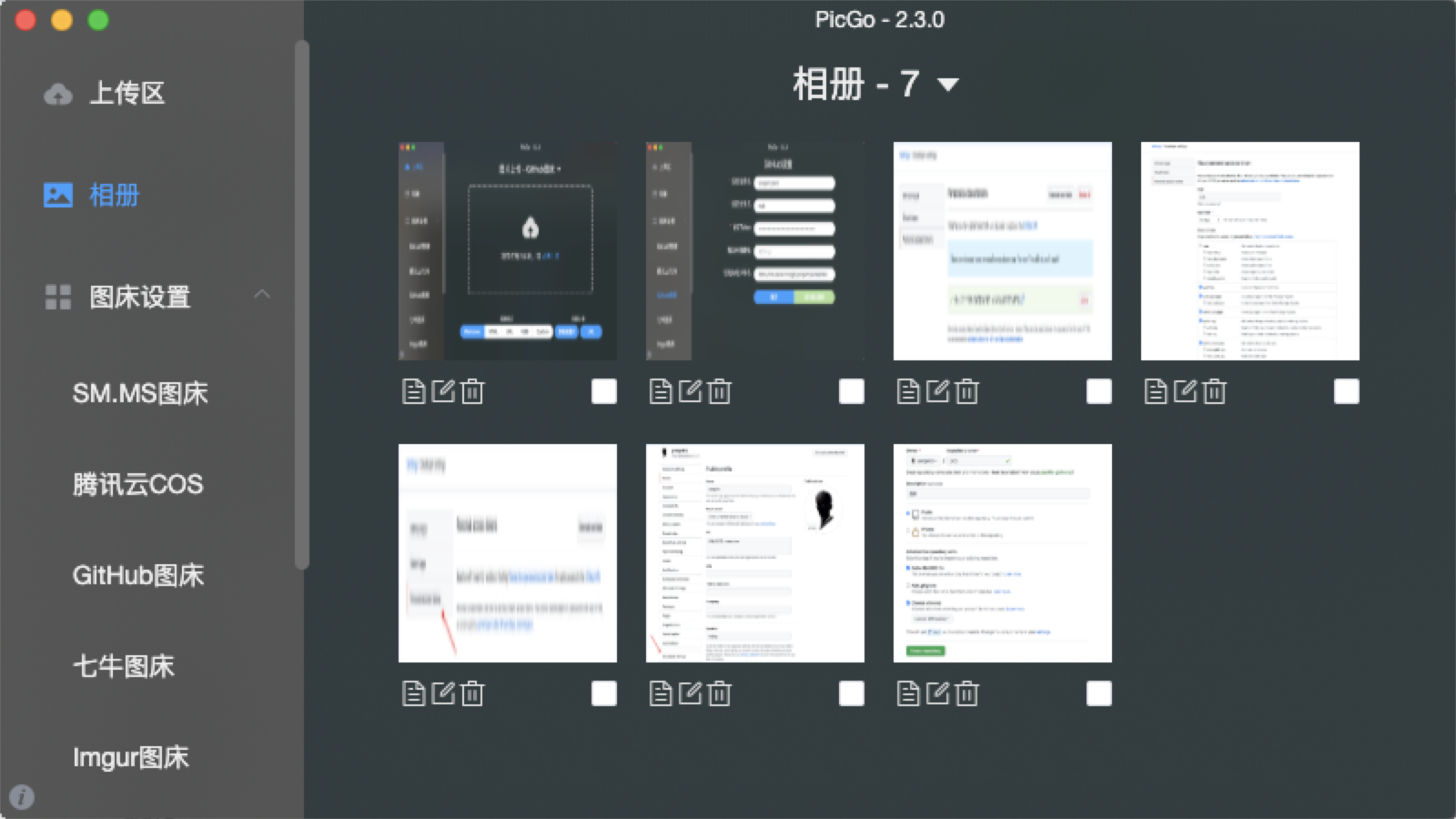
Task: Tick checkbox for first top-row image
Action: pos(604,391)
